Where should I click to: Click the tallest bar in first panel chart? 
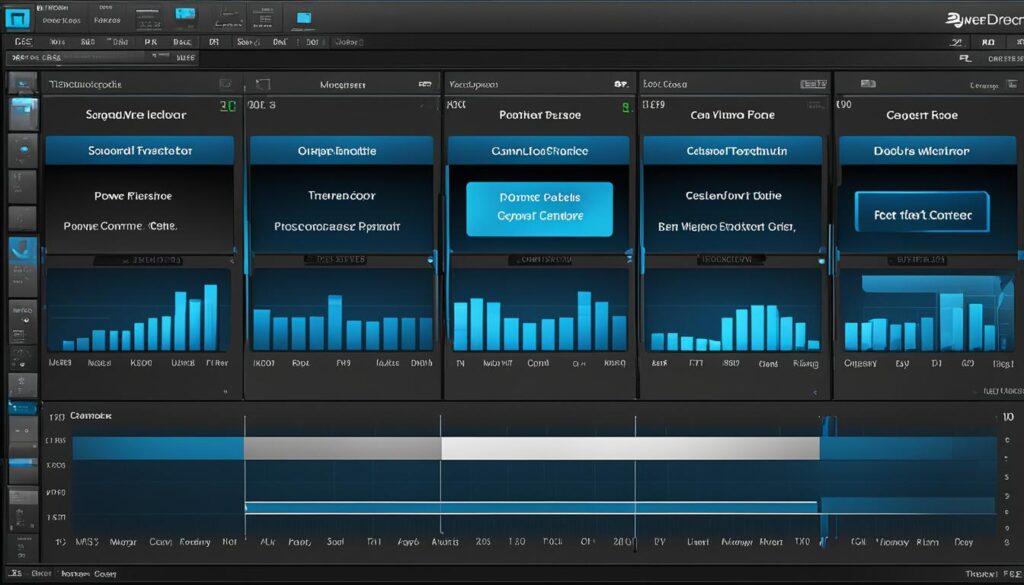click(211, 317)
